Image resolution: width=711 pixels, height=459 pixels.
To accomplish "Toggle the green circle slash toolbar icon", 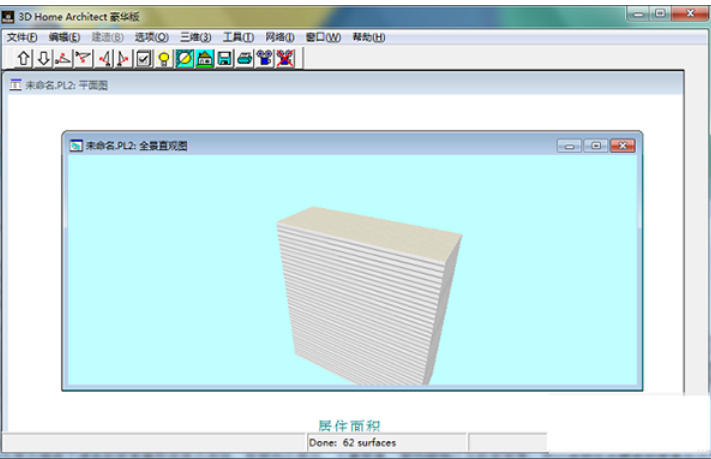I will pyautogui.click(x=184, y=58).
